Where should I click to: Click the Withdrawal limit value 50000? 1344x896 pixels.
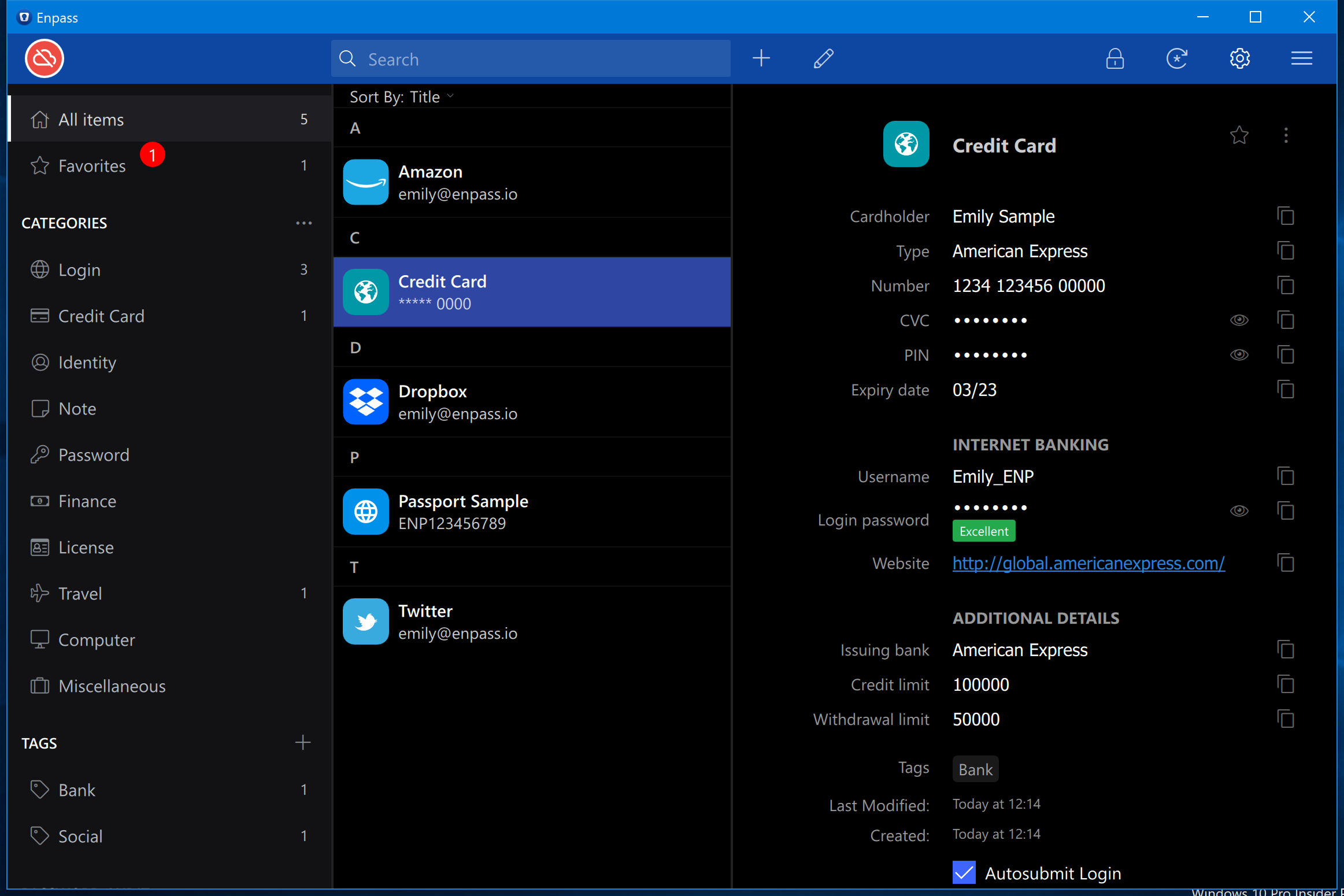[976, 719]
